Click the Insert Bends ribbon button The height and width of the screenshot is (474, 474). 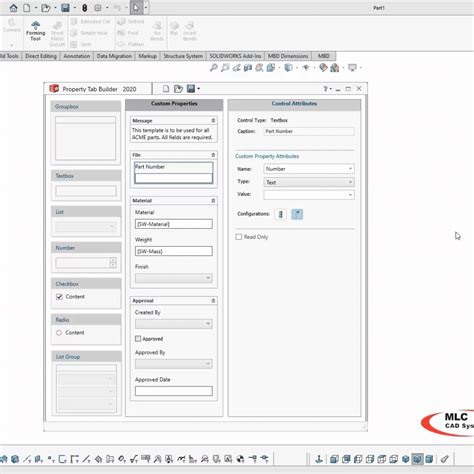(190, 31)
